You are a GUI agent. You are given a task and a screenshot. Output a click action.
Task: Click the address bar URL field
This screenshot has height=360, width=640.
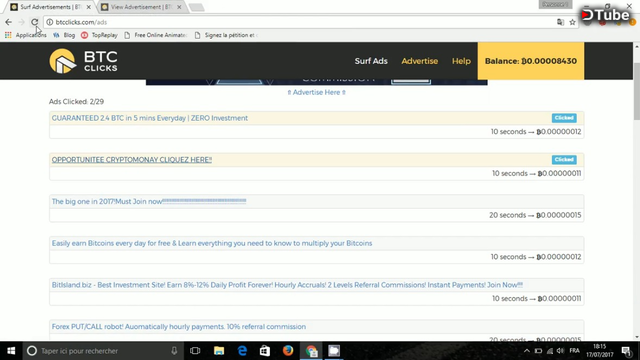pos(302,22)
